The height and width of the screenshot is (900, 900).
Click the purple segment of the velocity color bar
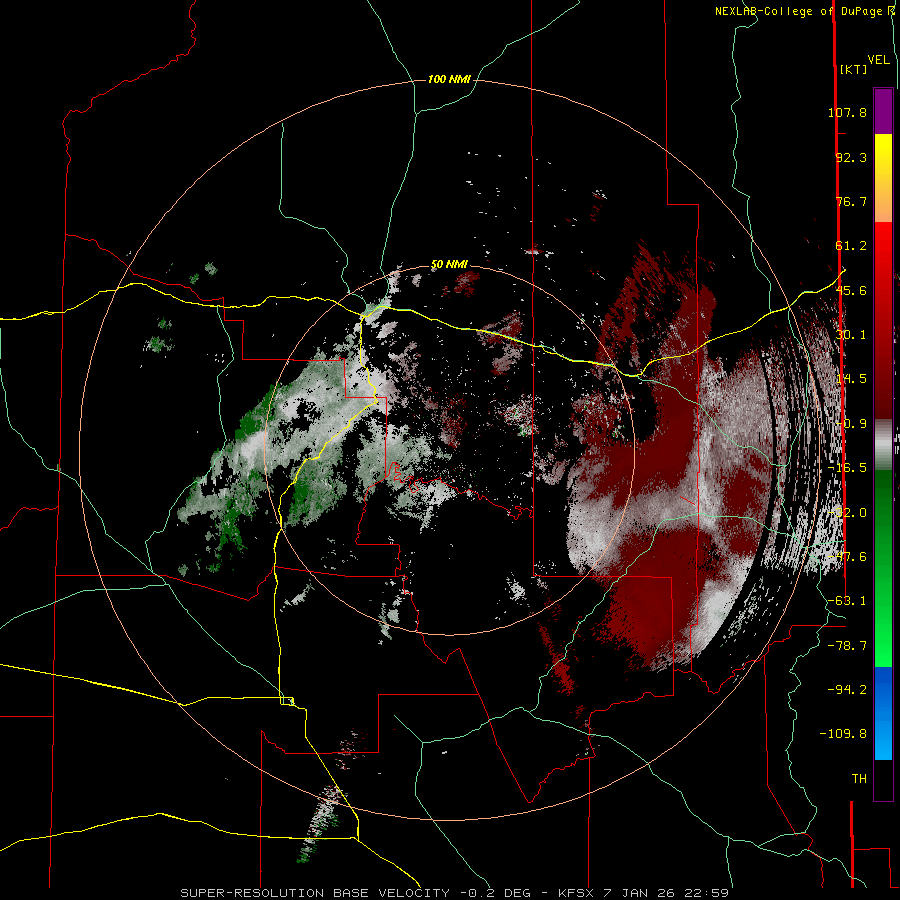(883, 112)
